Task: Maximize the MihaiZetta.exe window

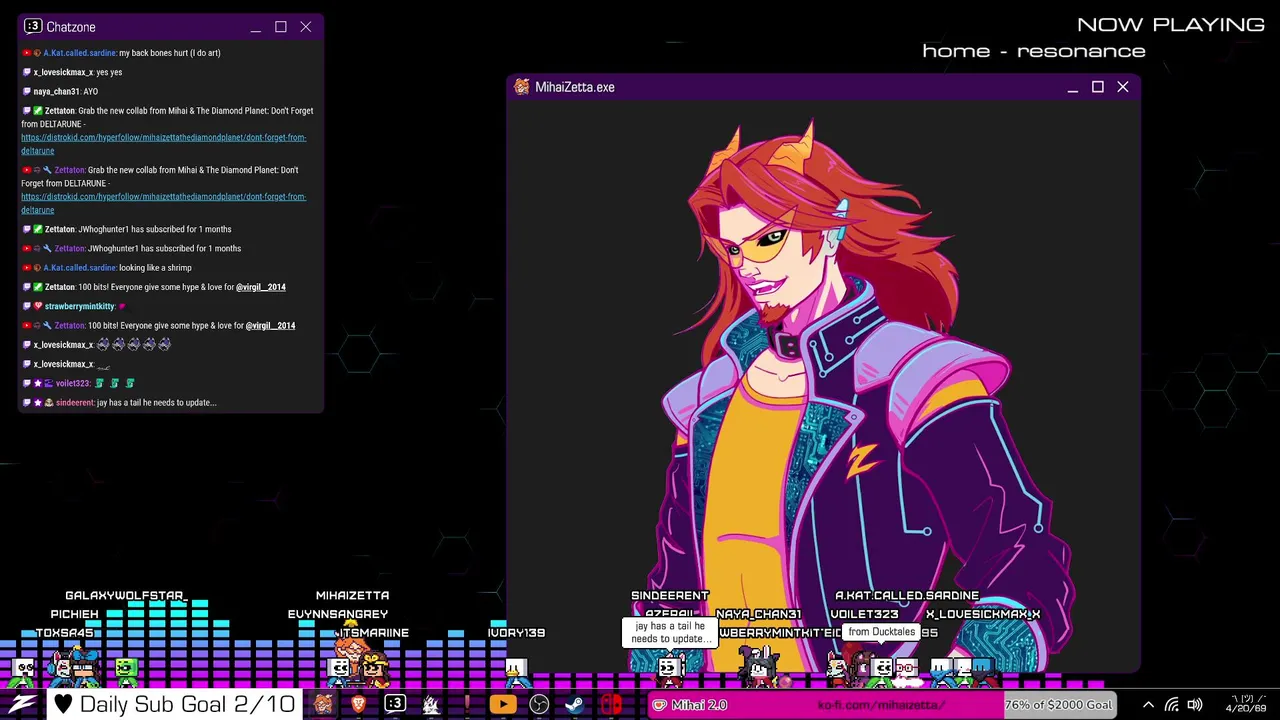Action: [1098, 87]
